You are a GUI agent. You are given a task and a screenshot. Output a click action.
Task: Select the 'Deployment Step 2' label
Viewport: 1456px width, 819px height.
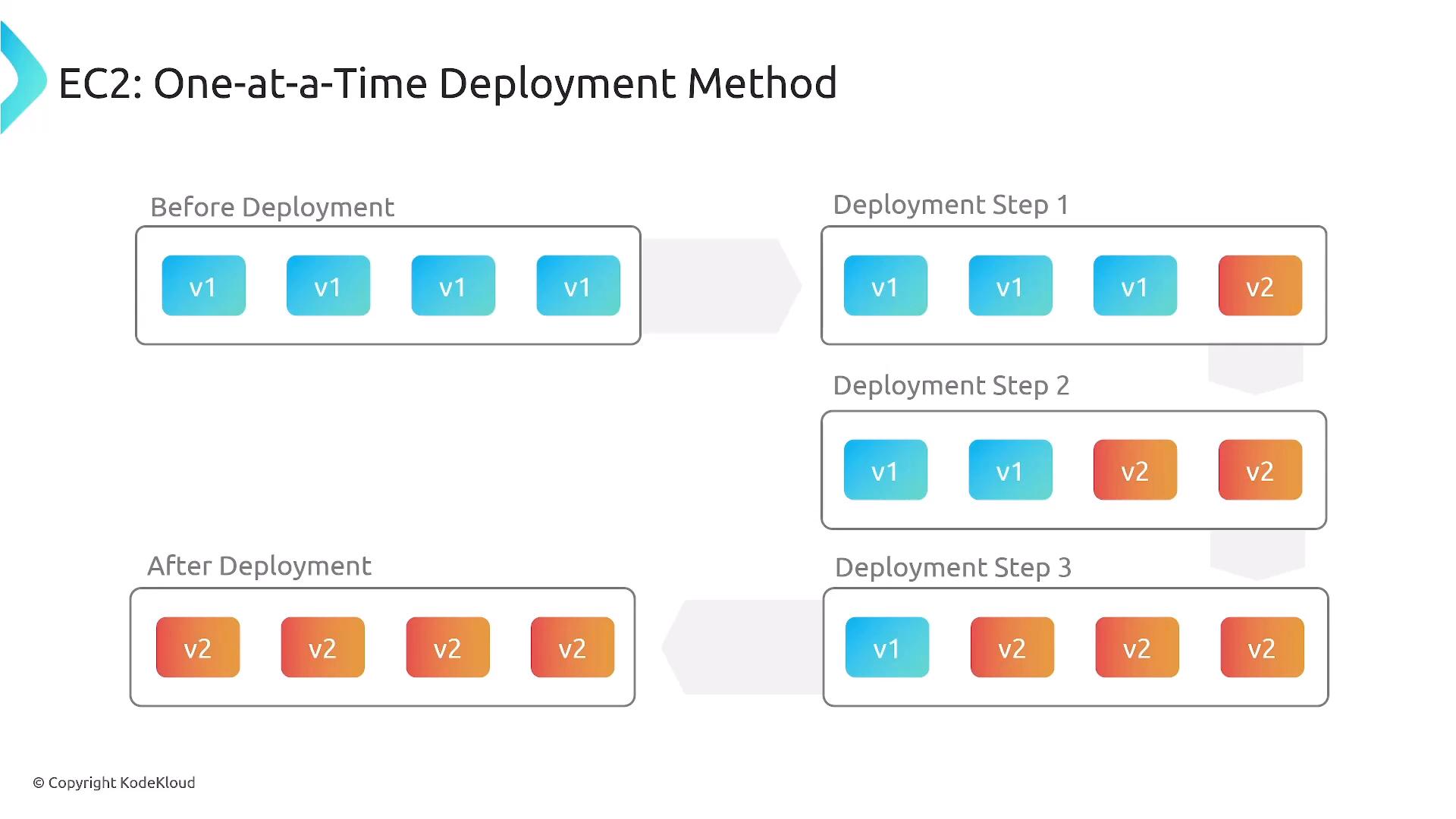point(951,385)
